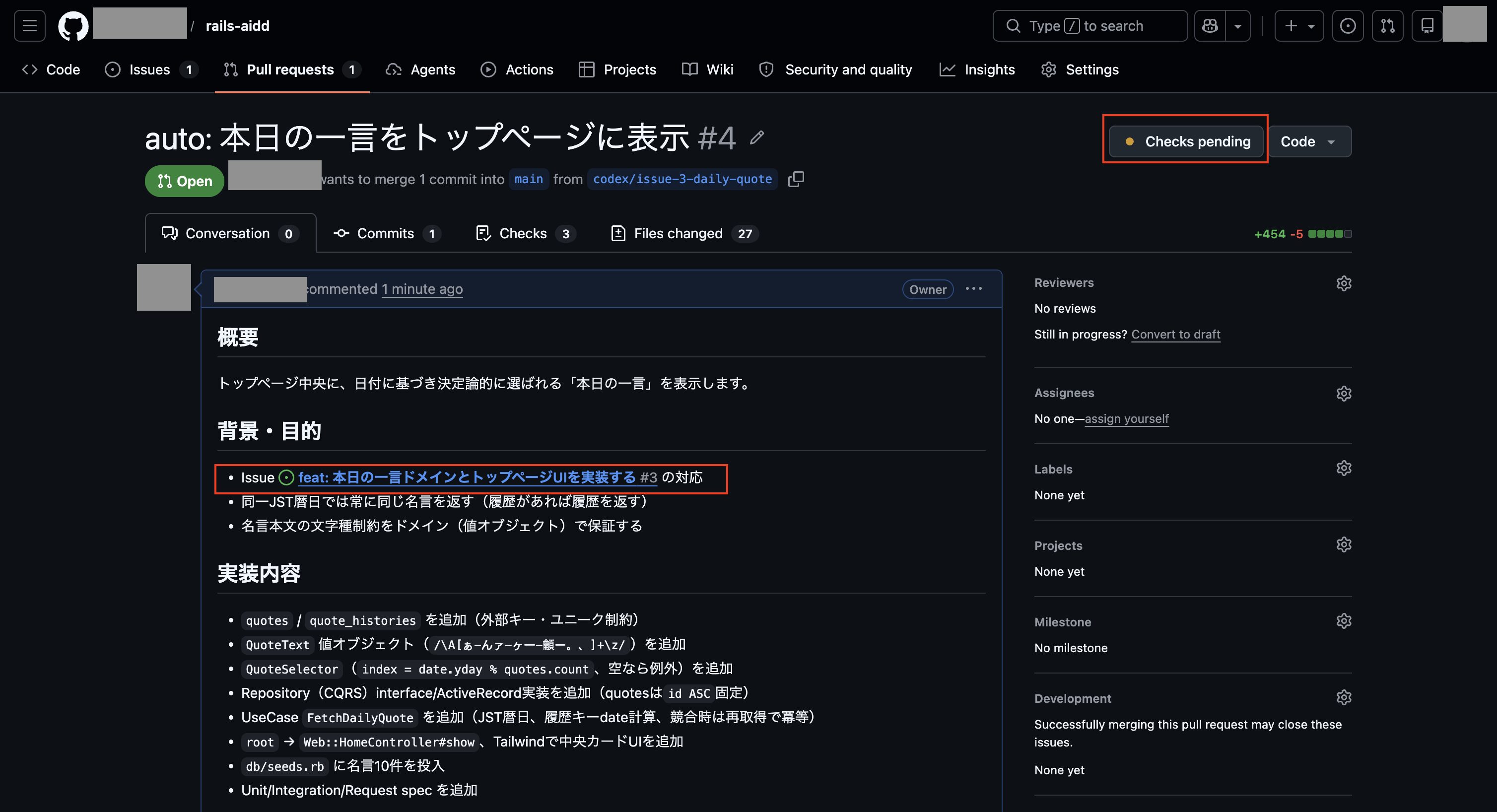
Task: Open the hamburger navigation menu
Action: [x=30, y=26]
